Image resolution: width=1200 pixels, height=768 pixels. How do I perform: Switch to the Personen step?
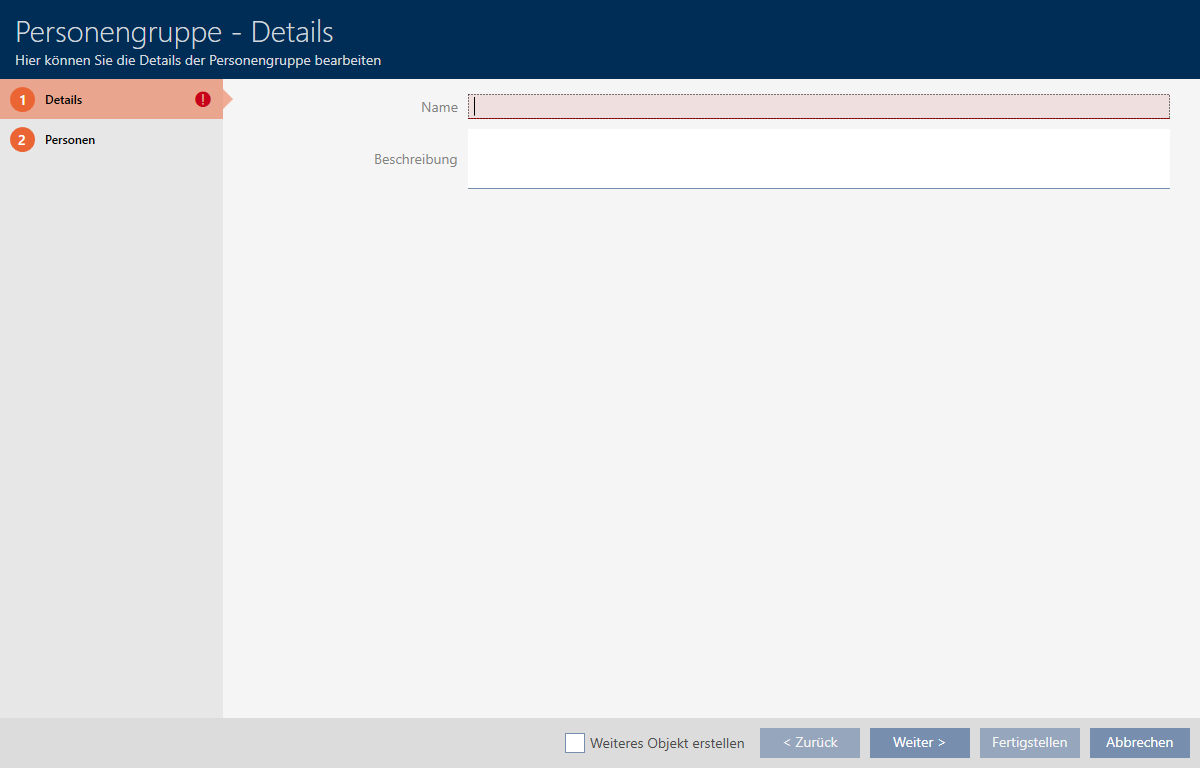coord(70,140)
